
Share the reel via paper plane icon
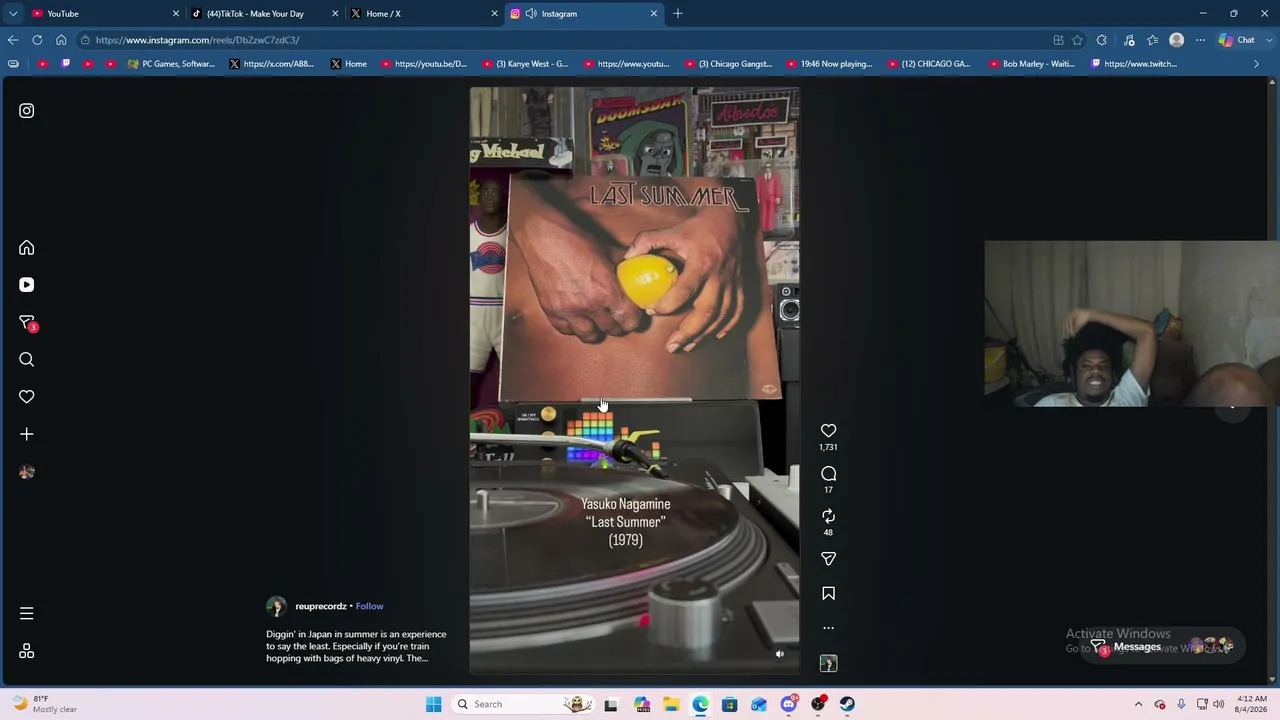pyautogui.click(x=828, y=559)
